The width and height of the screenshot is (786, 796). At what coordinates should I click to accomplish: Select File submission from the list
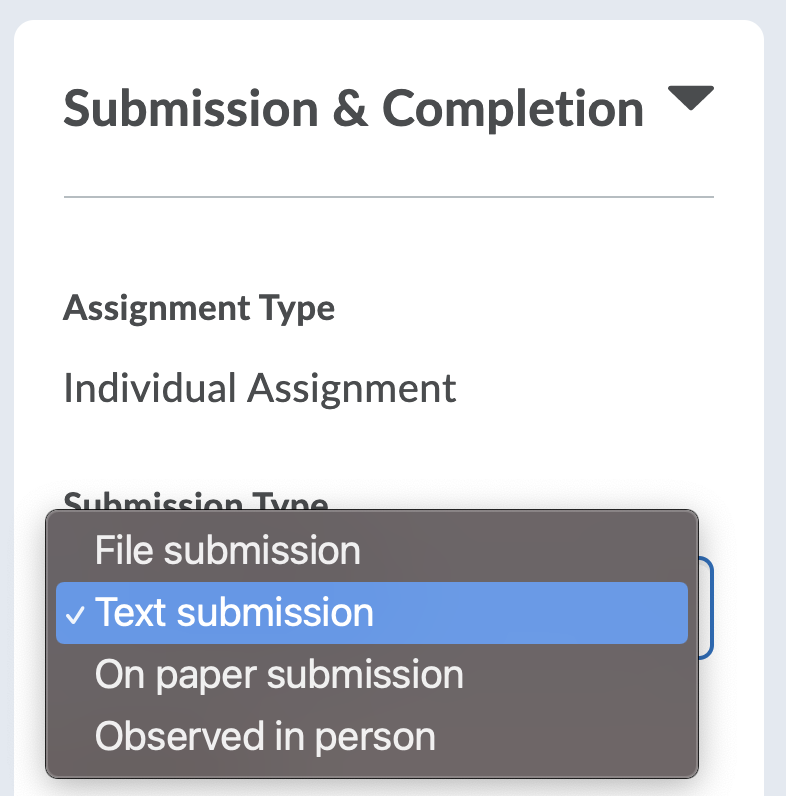(227, 550)
